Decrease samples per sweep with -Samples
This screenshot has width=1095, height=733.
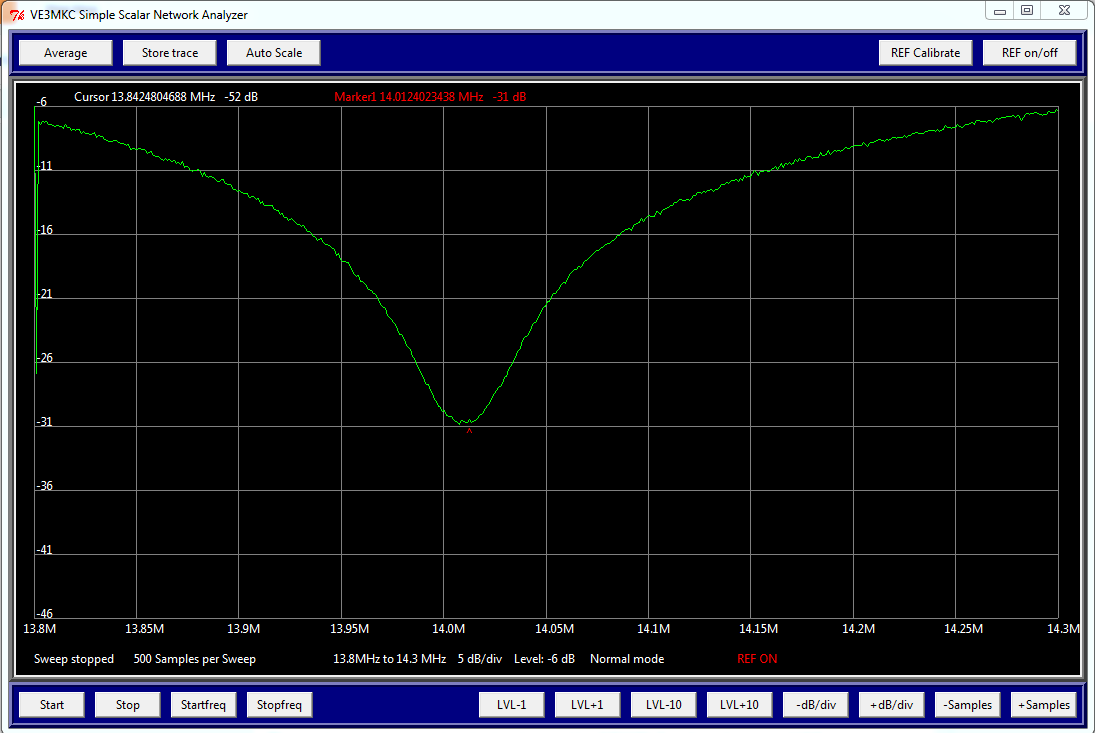coord(967,704)
